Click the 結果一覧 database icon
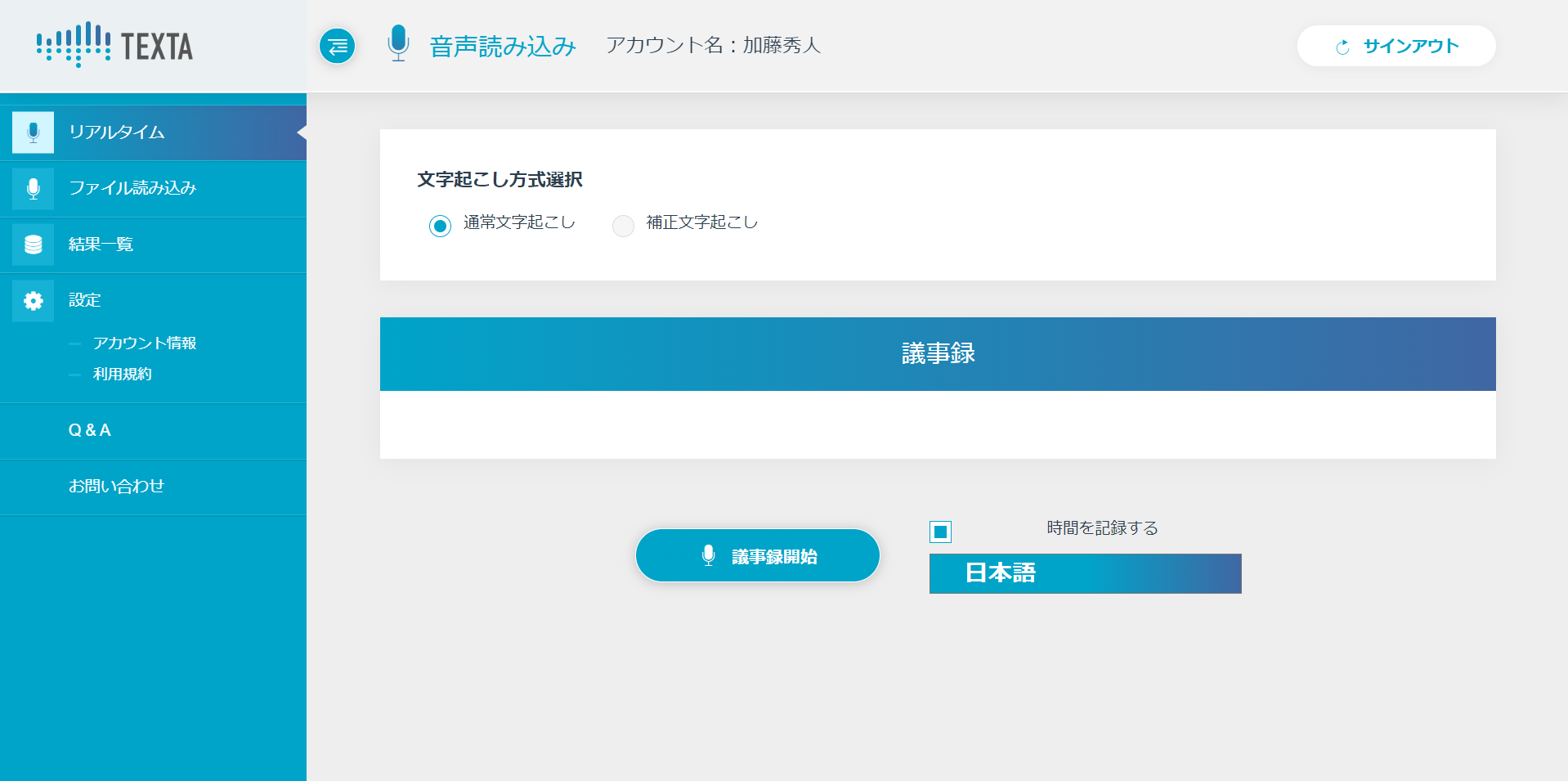The image size is (1568, 781). click(33, 245)
